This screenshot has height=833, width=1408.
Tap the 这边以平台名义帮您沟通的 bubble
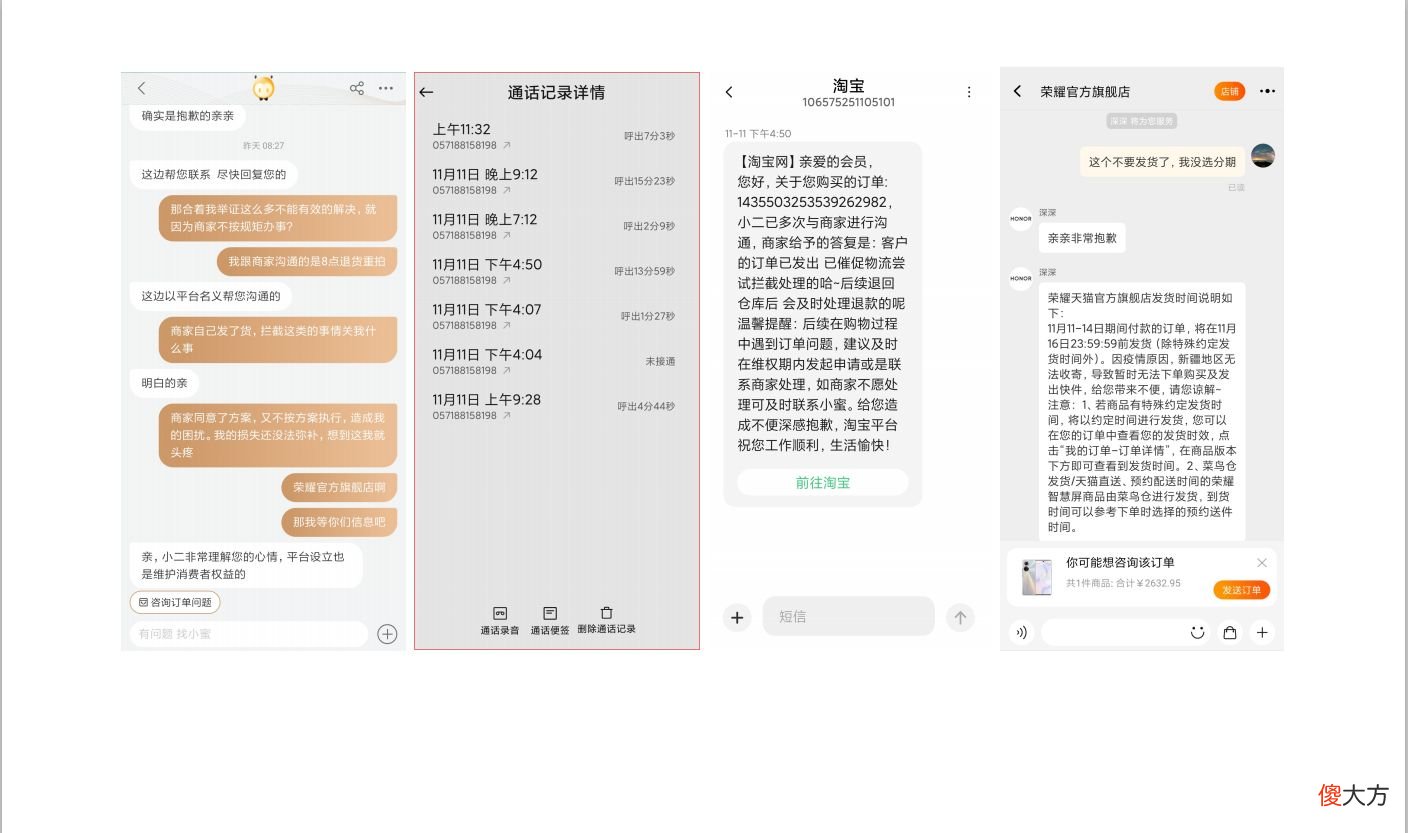pyautogui.click(x=211, y=296)
